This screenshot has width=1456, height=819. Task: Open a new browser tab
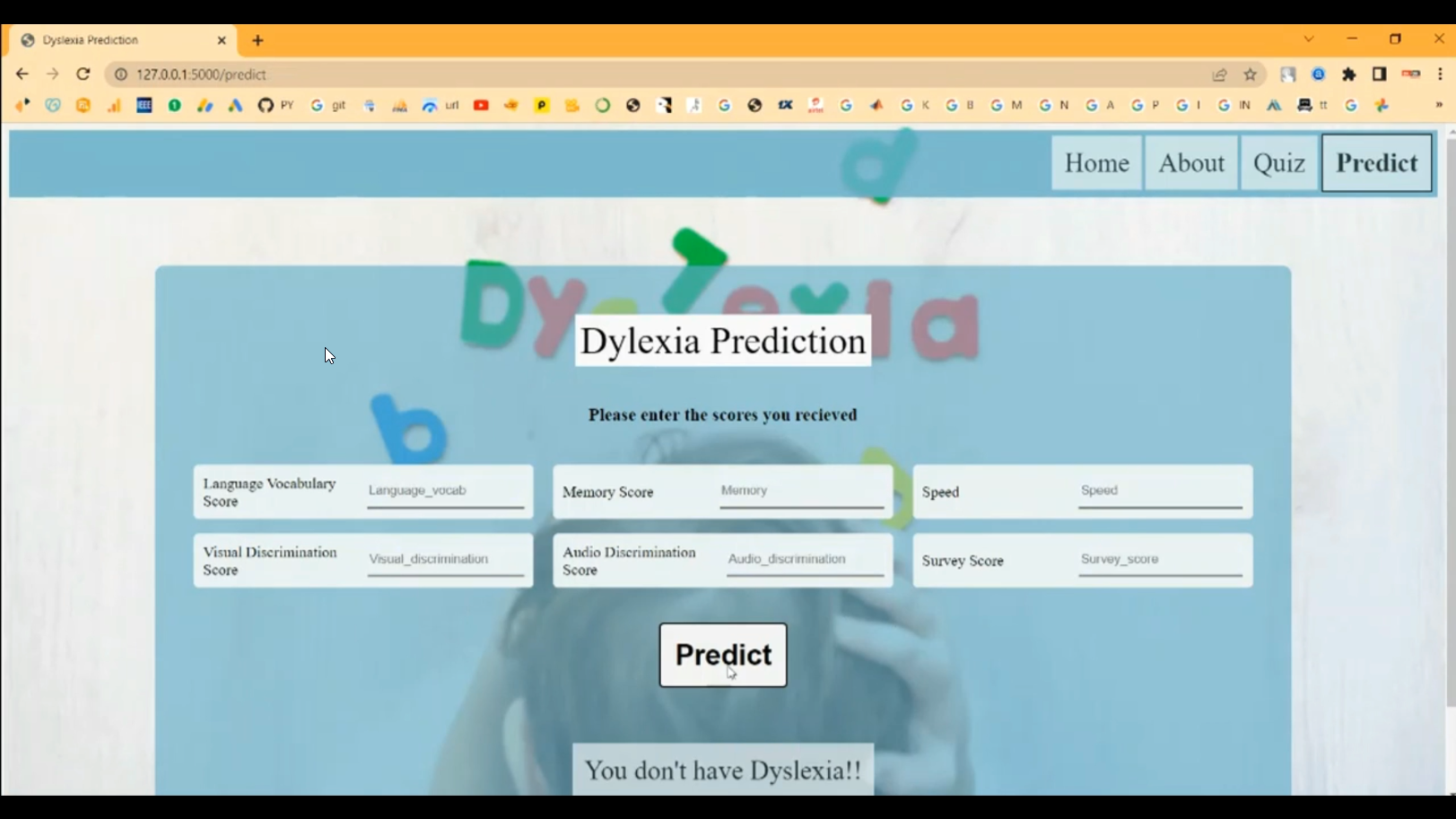(x=257, y=40)
